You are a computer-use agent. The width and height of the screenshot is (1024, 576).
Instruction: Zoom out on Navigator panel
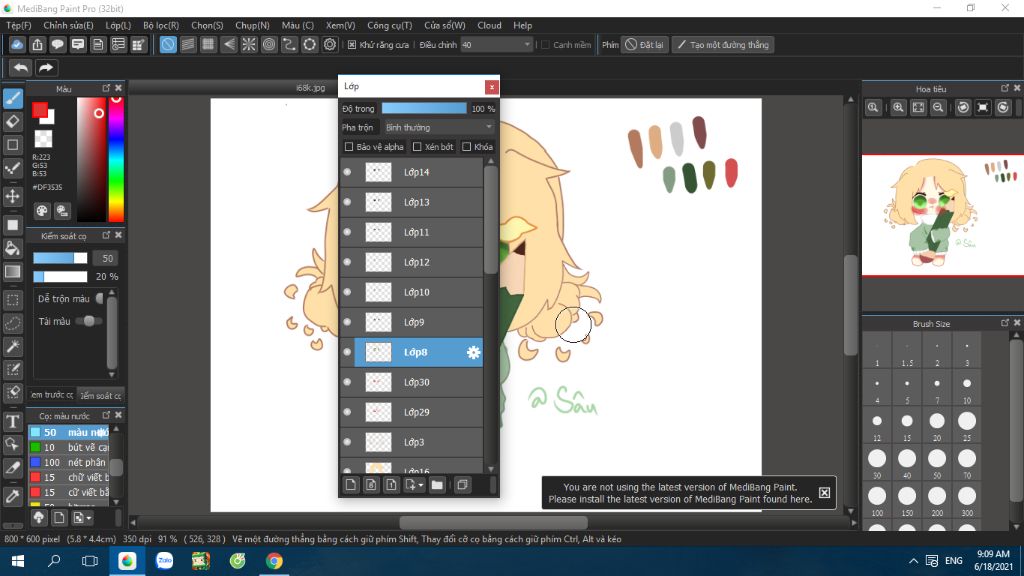pos(938,108)
